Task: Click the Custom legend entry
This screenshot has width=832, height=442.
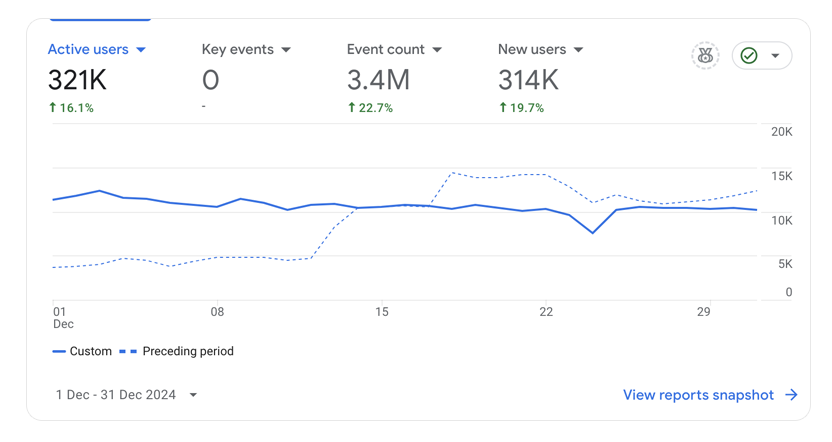Action: 82,351
